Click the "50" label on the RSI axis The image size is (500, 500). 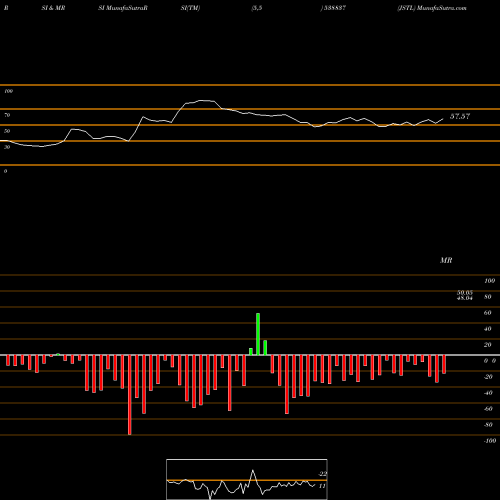pyautogui.click(x=7, y=131)
